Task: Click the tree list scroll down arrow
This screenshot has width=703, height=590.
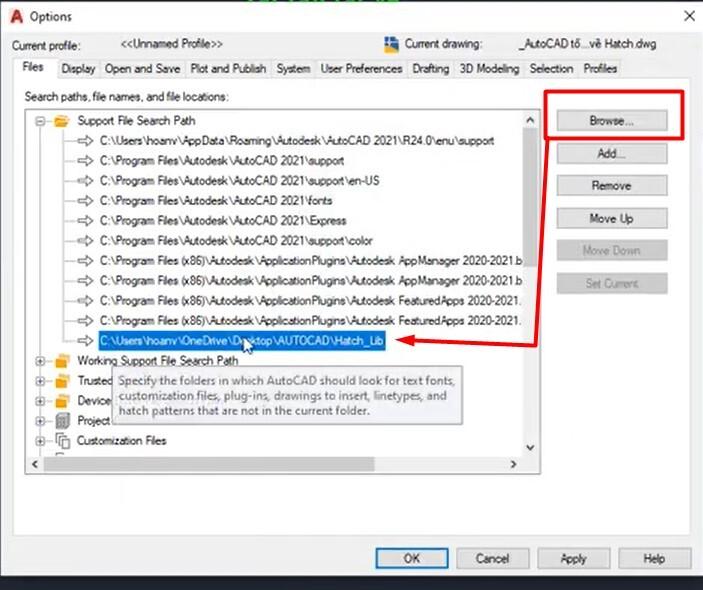Action: (530, 447)
